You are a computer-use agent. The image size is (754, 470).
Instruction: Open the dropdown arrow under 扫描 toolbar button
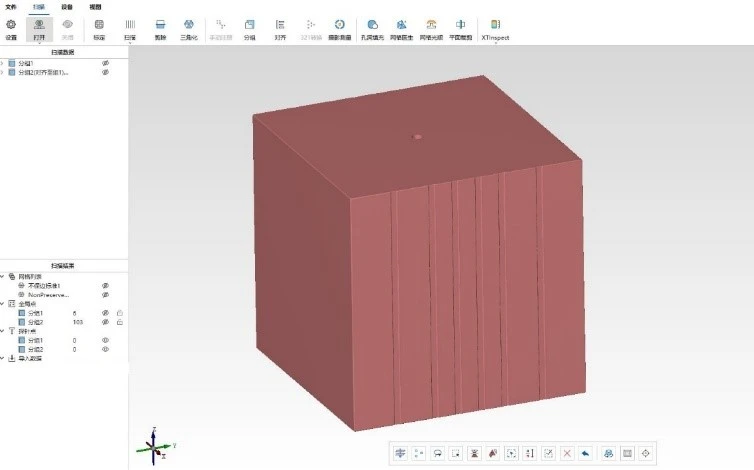(x=130, y=43)
